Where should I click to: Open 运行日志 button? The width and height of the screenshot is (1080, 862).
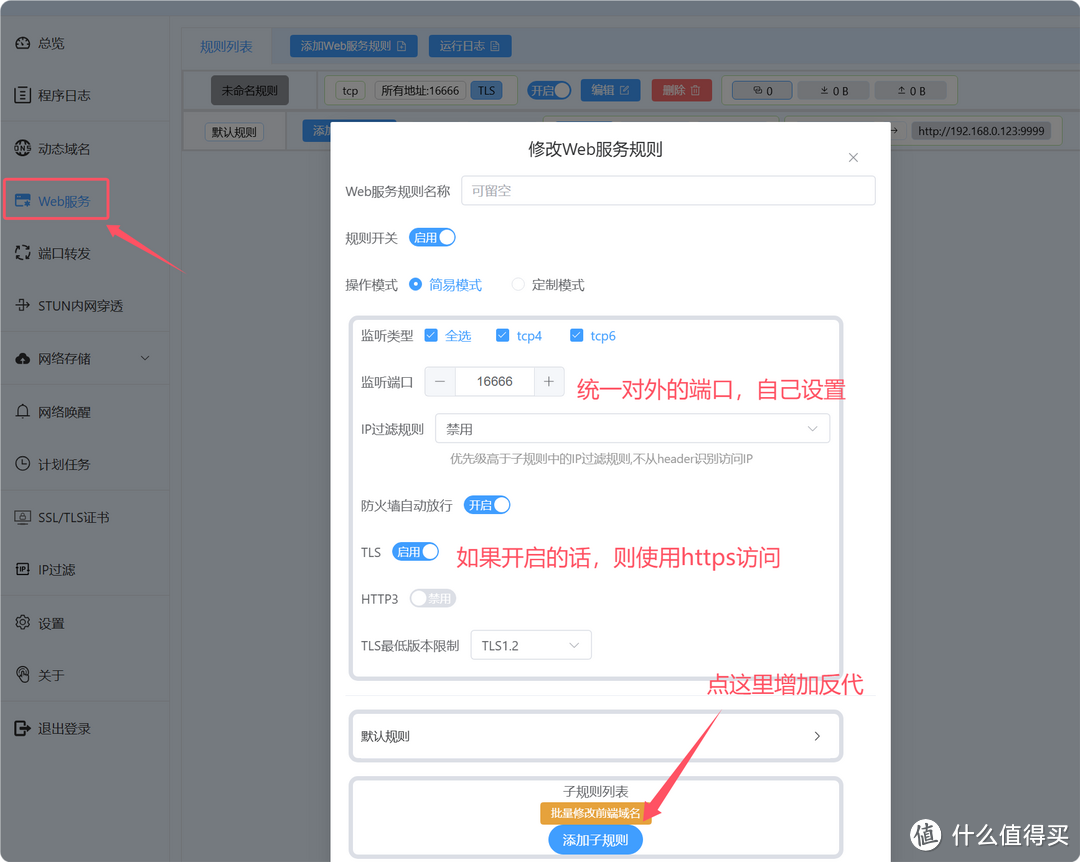[470, 46]
